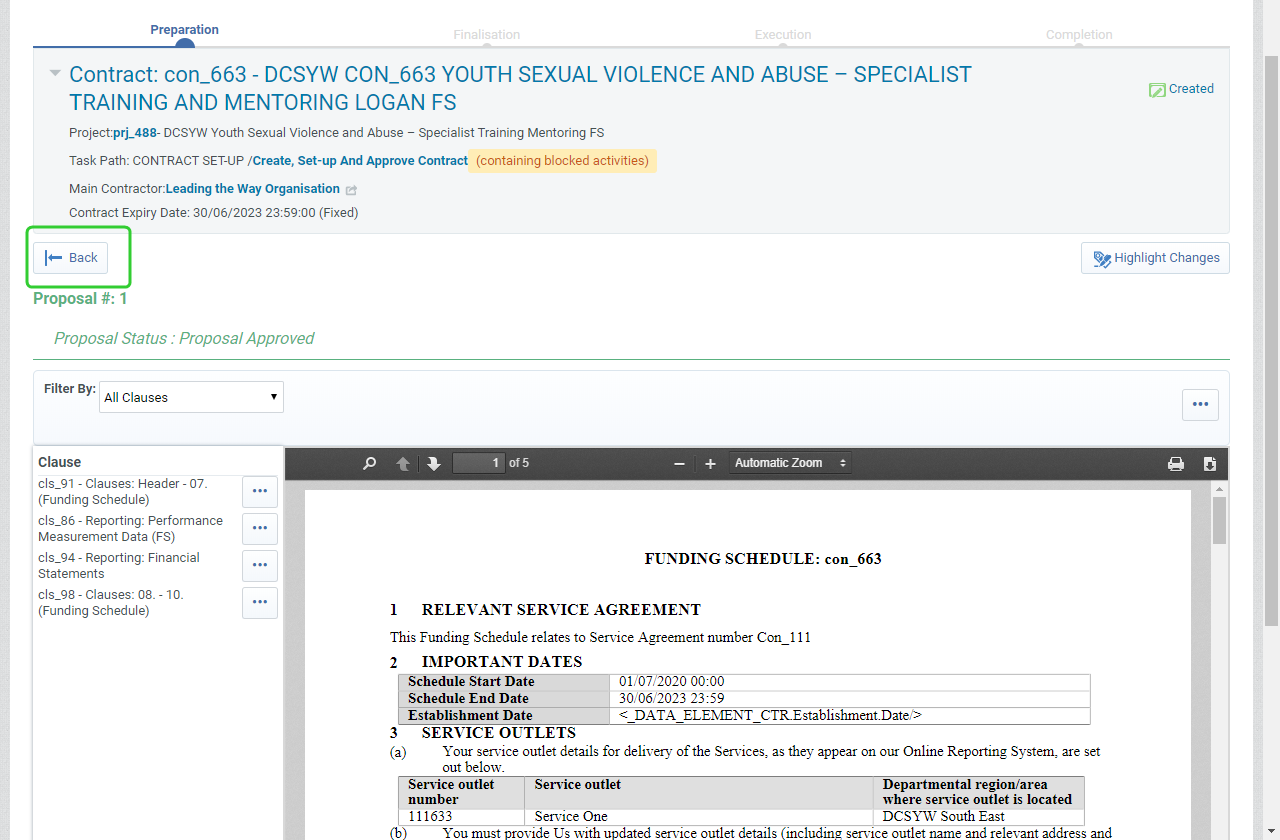Click Highlight Changes button
The image size is (1280, 840).
[1155, 258]
